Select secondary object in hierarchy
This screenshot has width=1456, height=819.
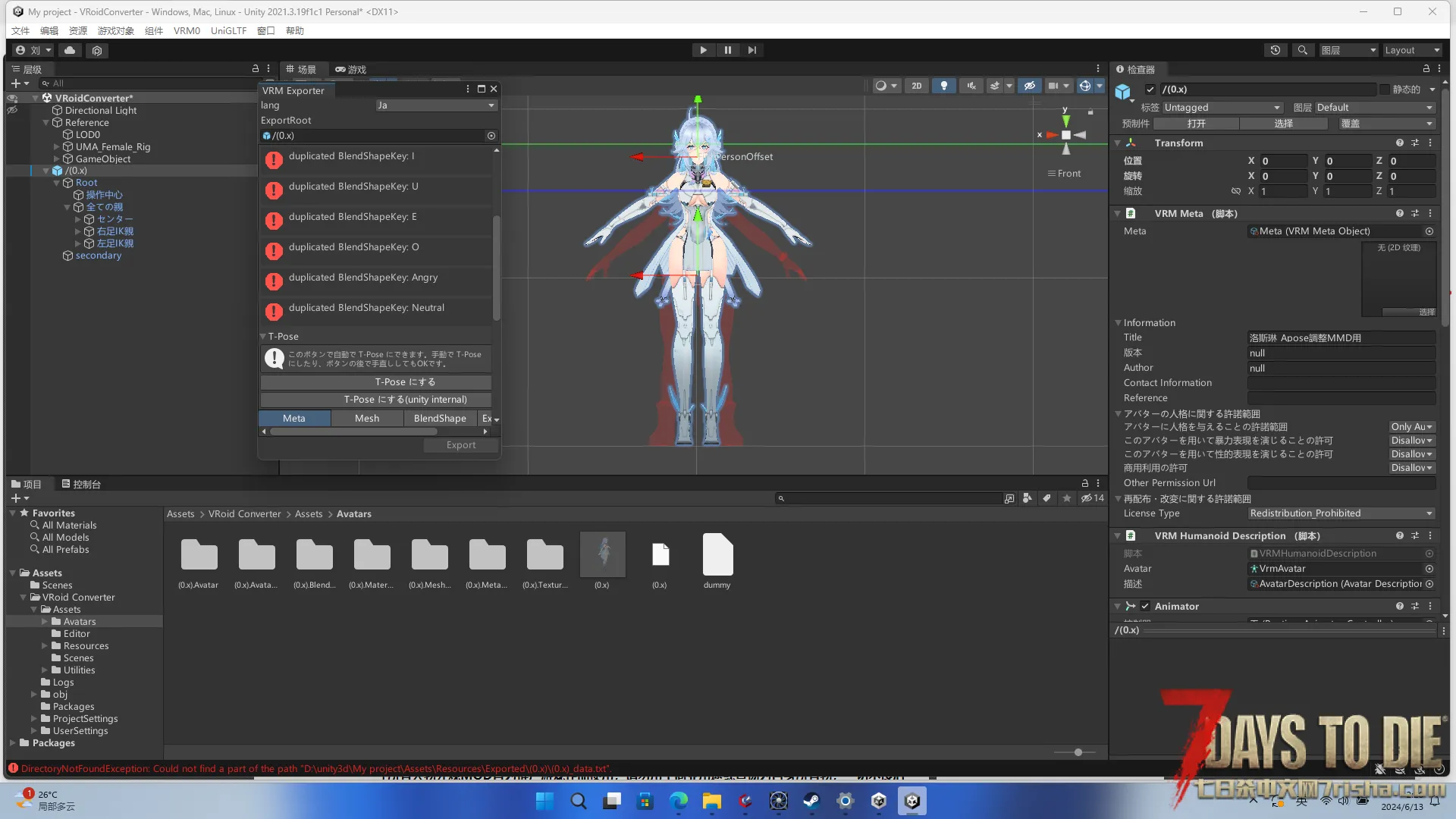98,256
